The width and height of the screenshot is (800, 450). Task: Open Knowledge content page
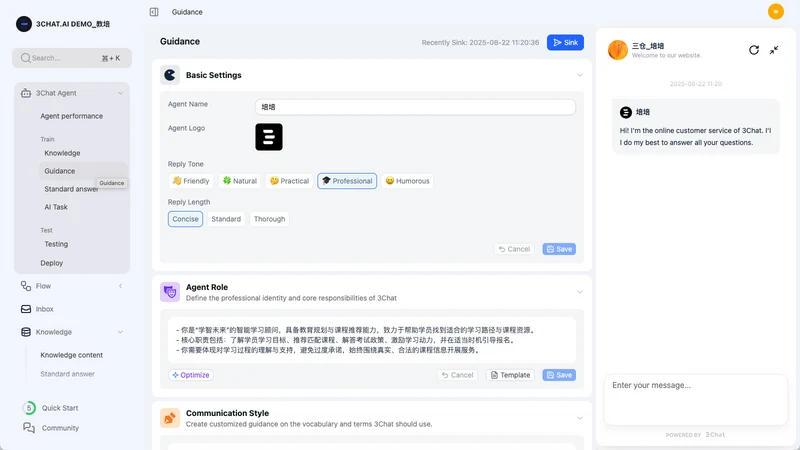71,355
